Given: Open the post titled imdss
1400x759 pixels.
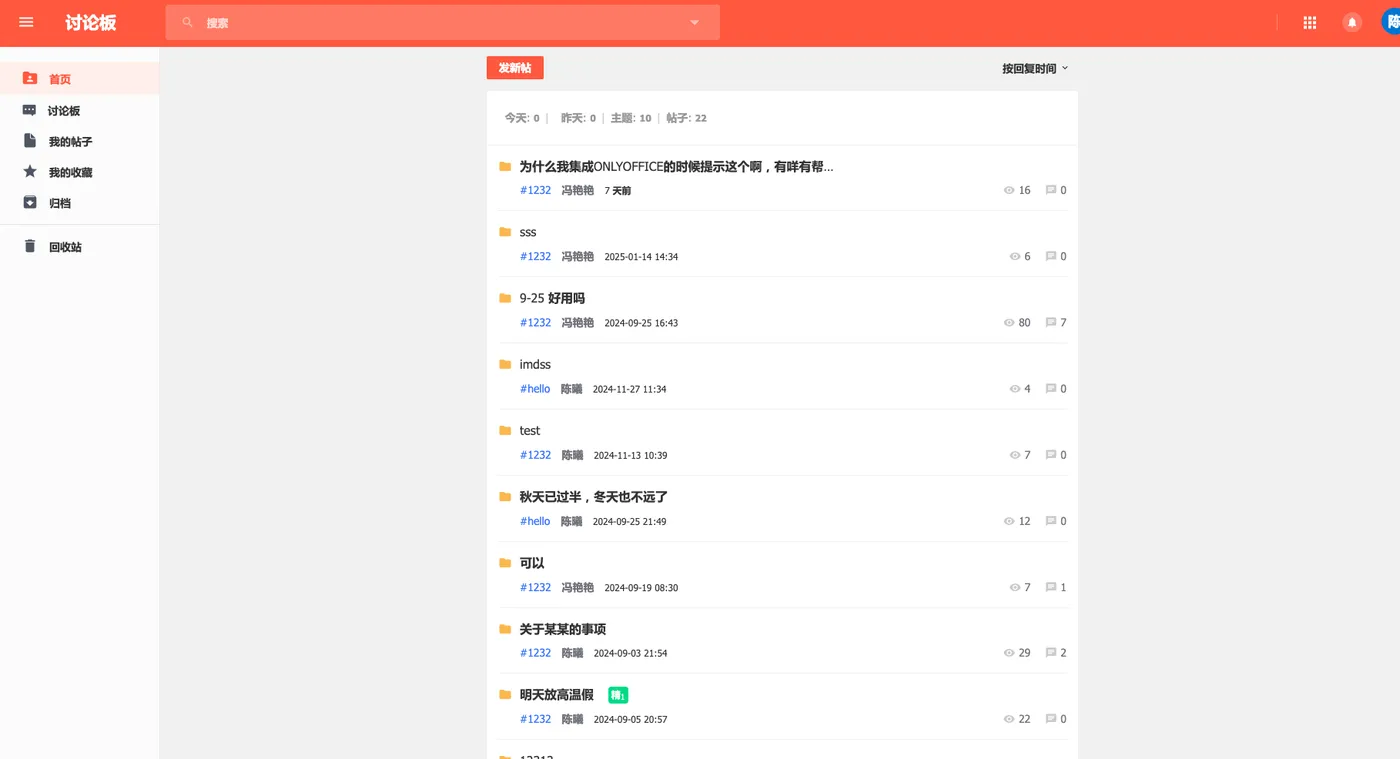Looking at the screenshot, I should point(535,364).
